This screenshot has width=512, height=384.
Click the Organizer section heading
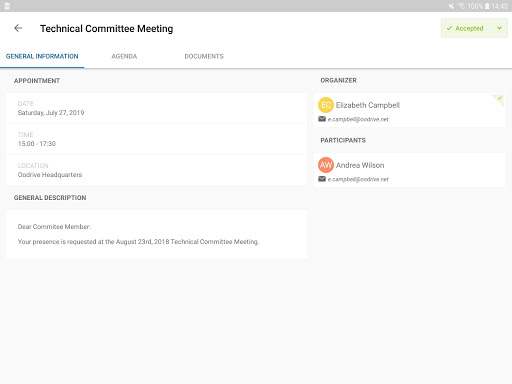click(339, 80)
